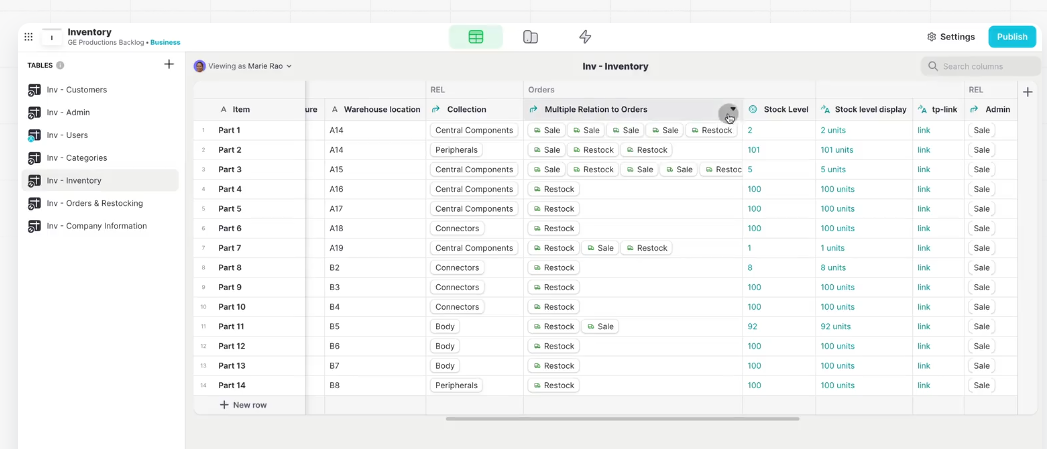Select the Warehouse location column header
1047x449 pixels.
click(x=375, y=110)
